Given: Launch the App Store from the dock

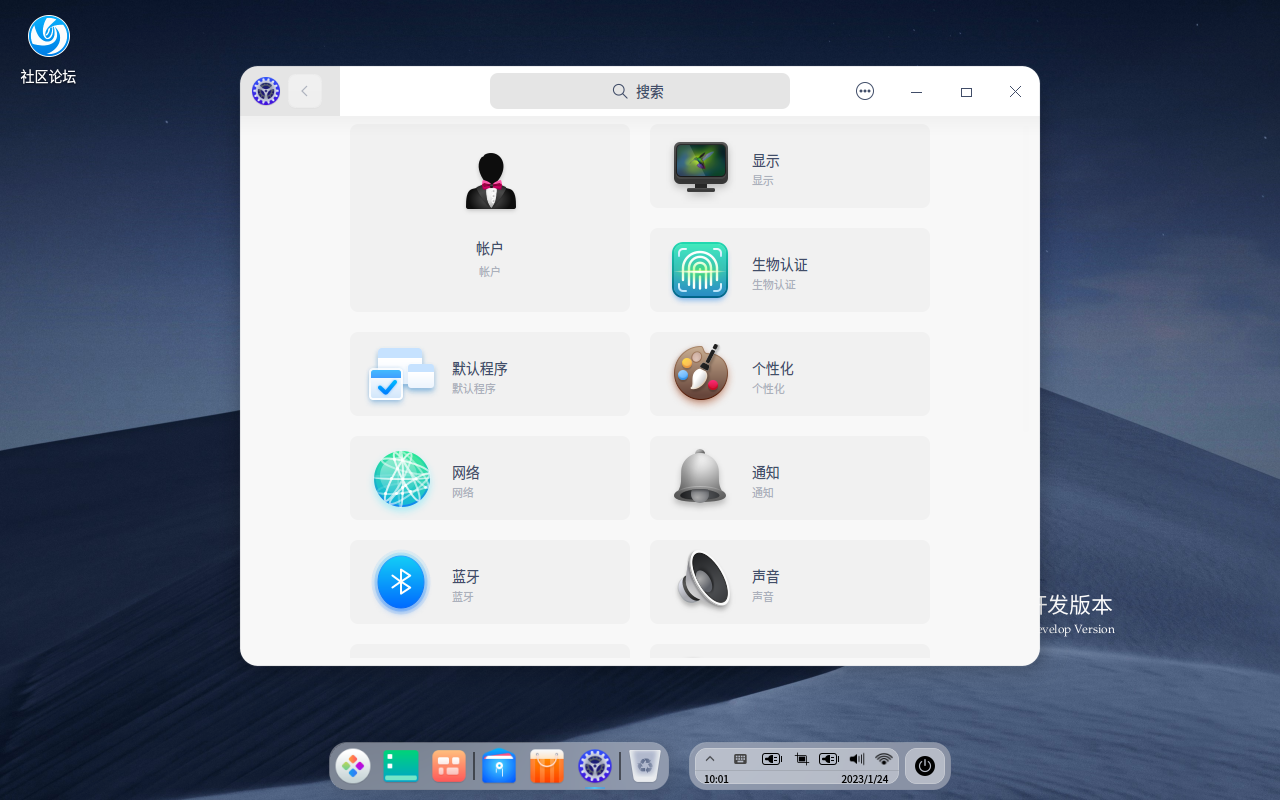Looking at the screenshot, I should (546, 766).
